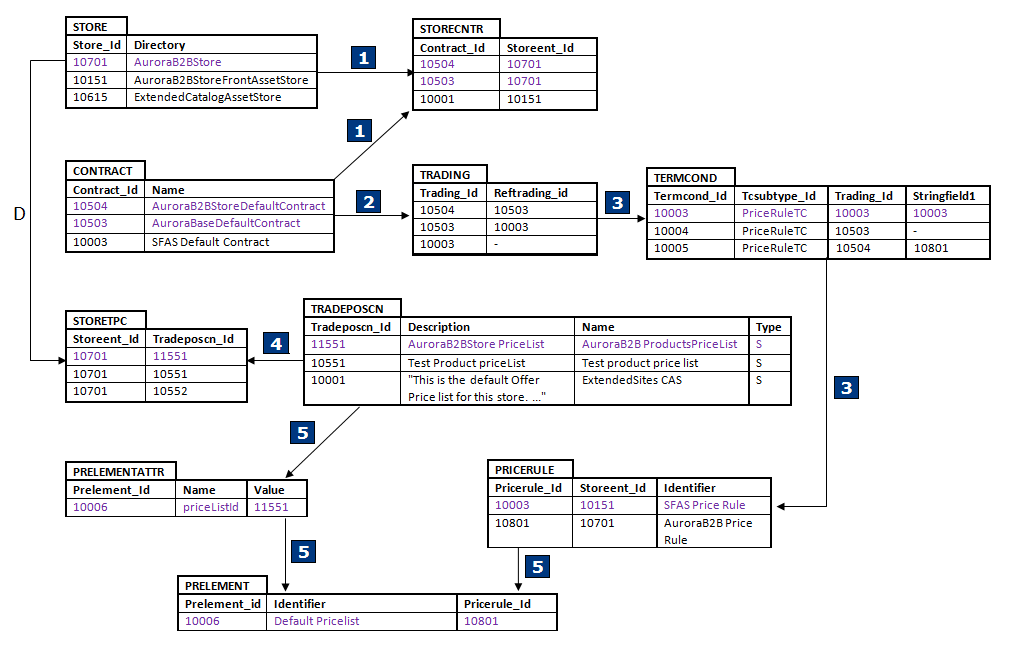The image size is (1018, 657).
Task: Click the "3" badge between TRADING and TERMCOND
Action: click(x=617, y=203)
